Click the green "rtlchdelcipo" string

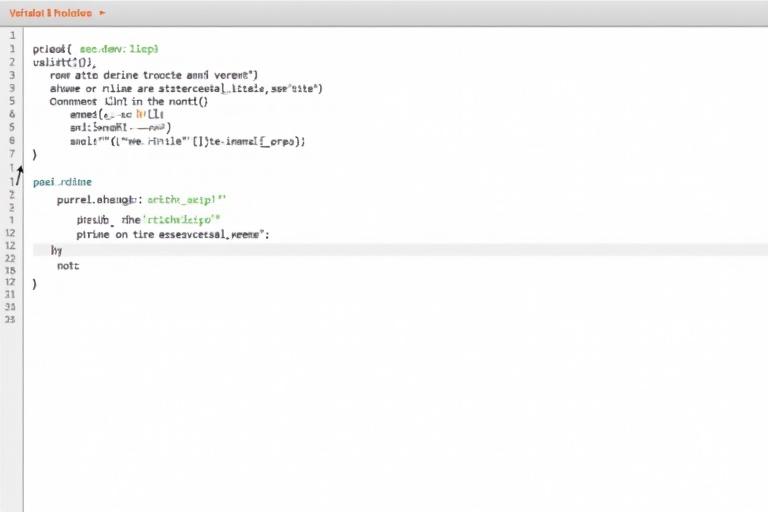coord(182,217)
